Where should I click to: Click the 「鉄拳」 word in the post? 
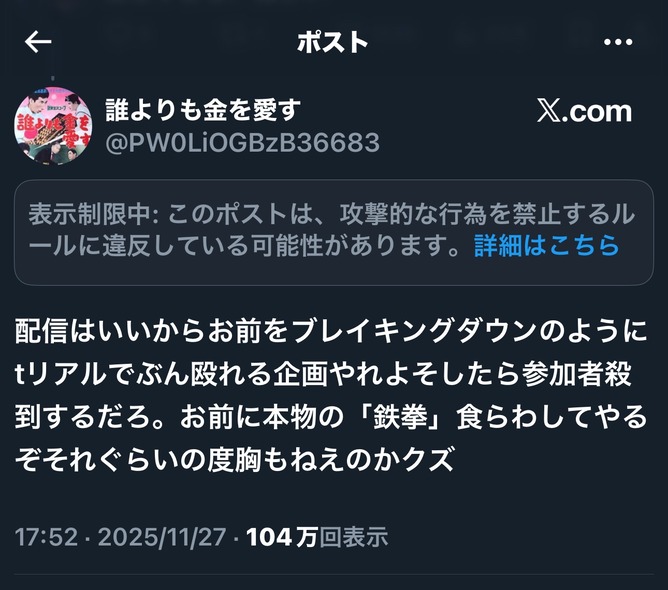[x=400, y=417]
